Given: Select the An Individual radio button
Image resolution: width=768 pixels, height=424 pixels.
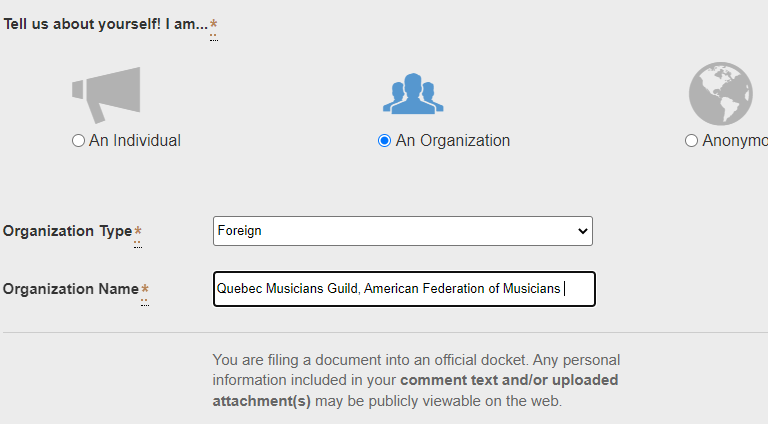Looking at the screenshot, I should click(78, 141).
